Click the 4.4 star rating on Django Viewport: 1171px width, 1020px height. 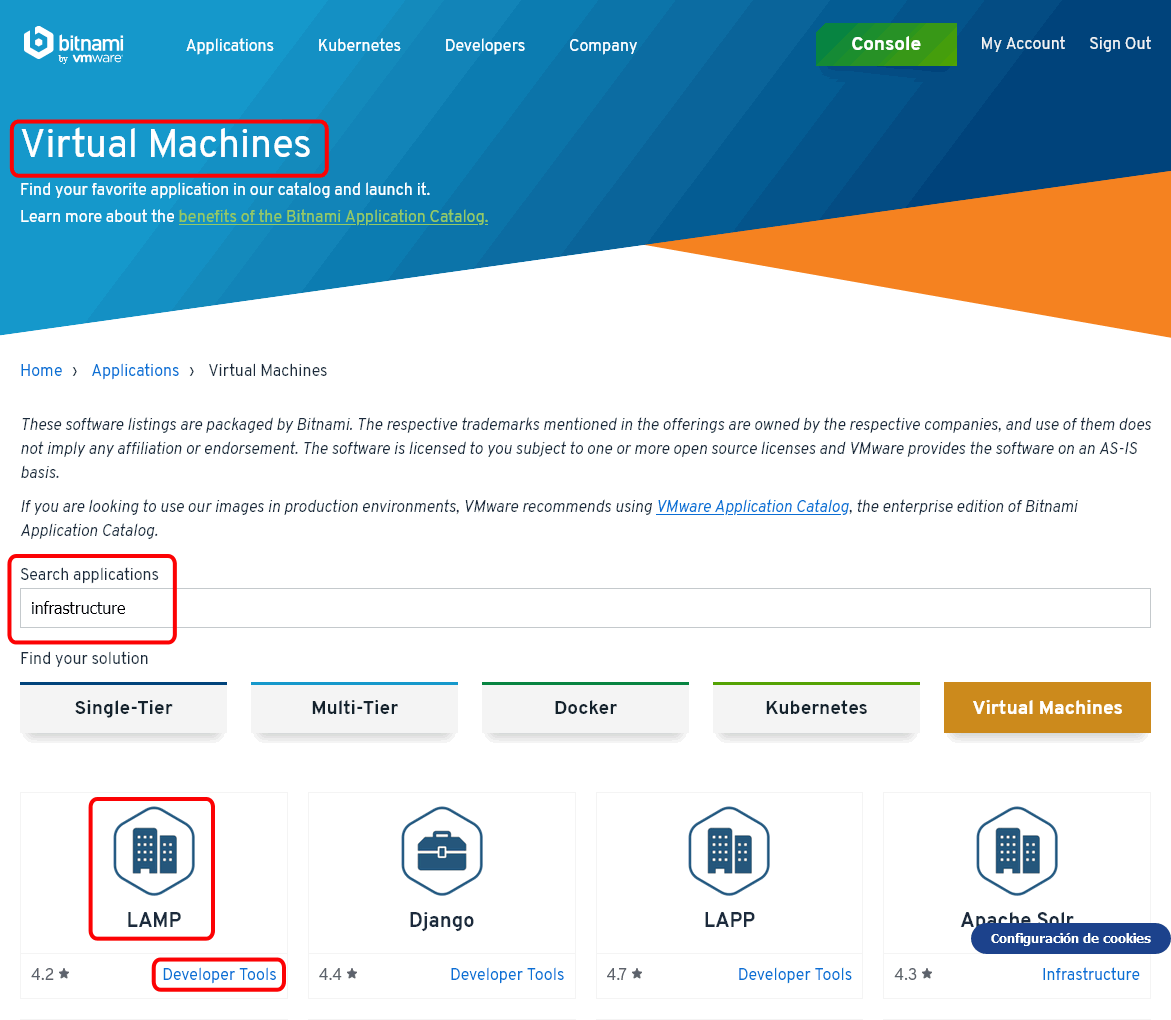click(338, 974)
